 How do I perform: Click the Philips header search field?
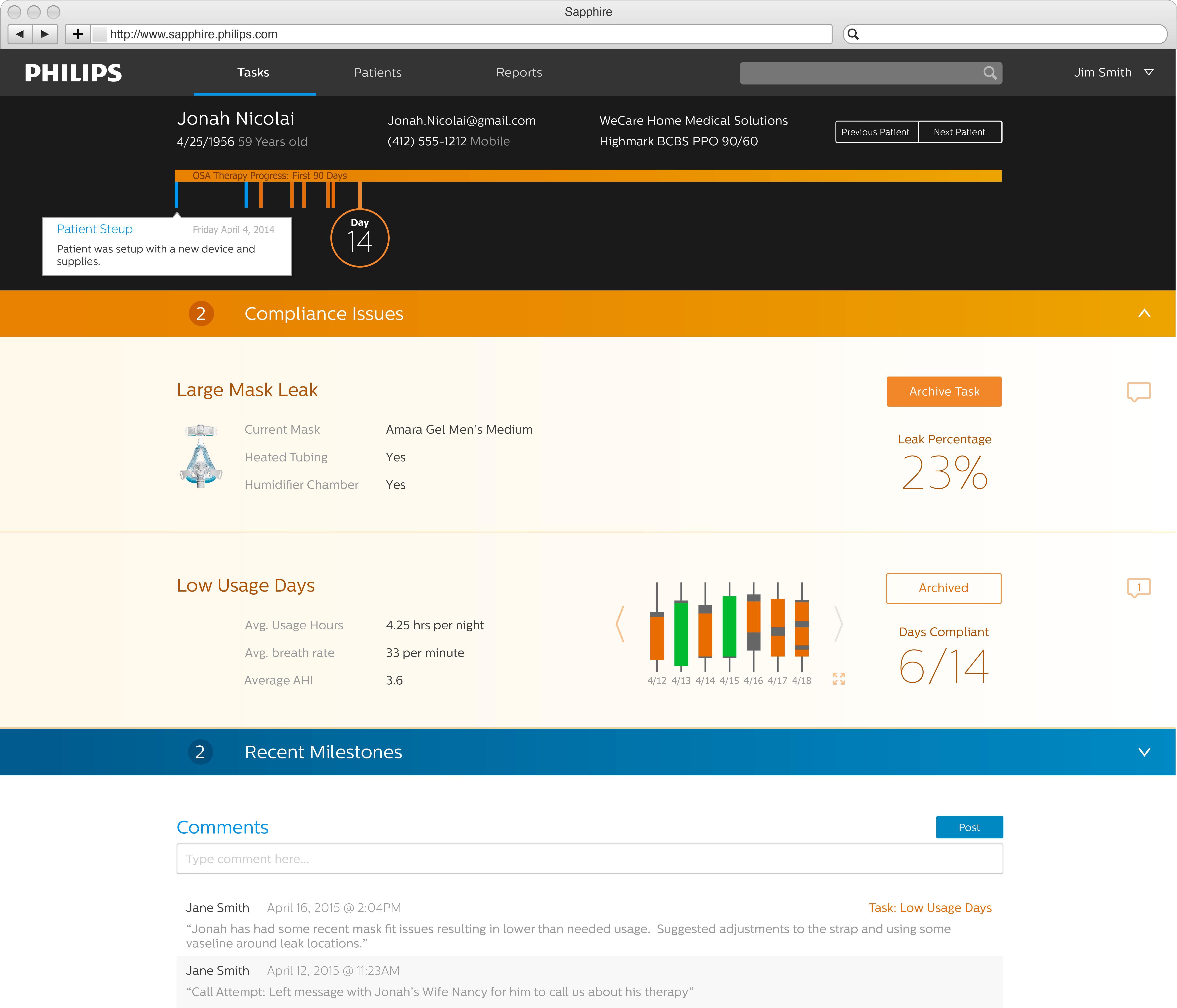pos(871,73)
